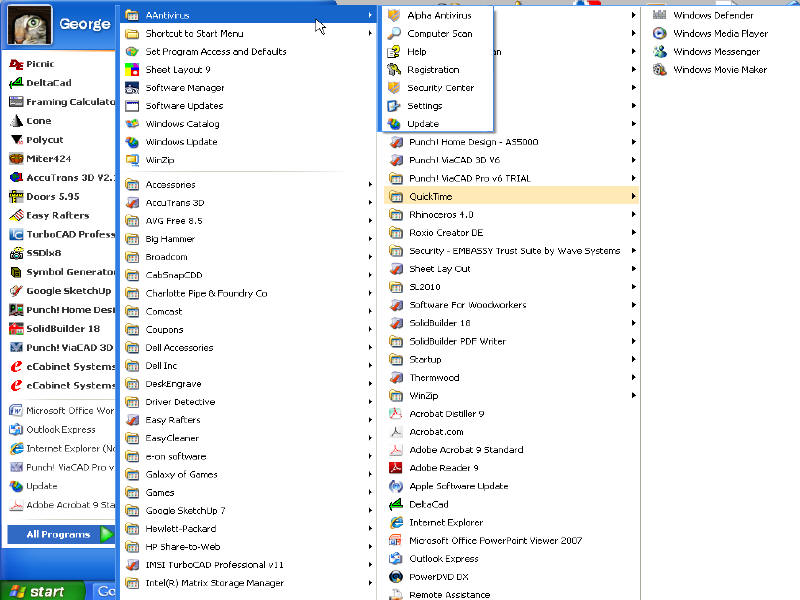Expand the QuickTime folder arrow

point(633,197)
